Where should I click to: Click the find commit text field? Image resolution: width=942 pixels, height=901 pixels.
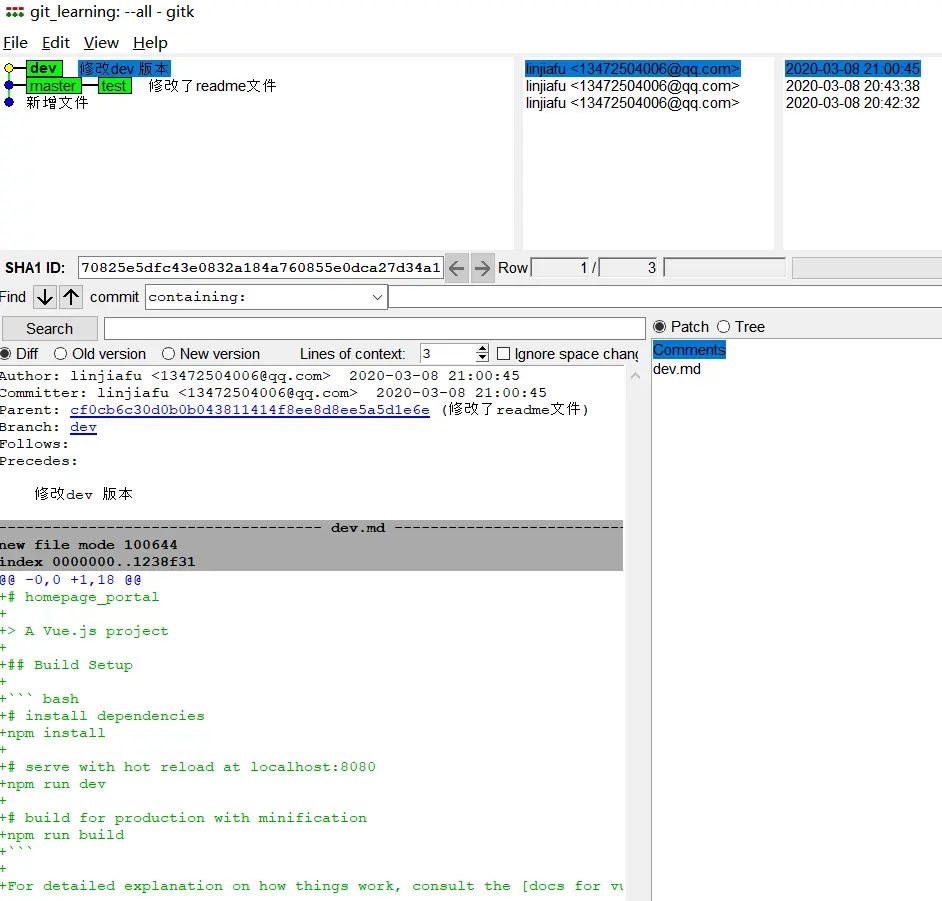click(x=664, y=297)
